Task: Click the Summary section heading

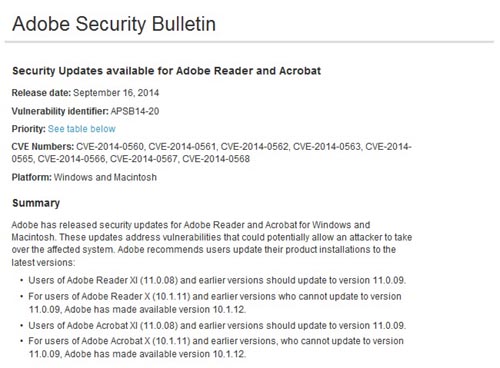Action: [x=36, y=203]
